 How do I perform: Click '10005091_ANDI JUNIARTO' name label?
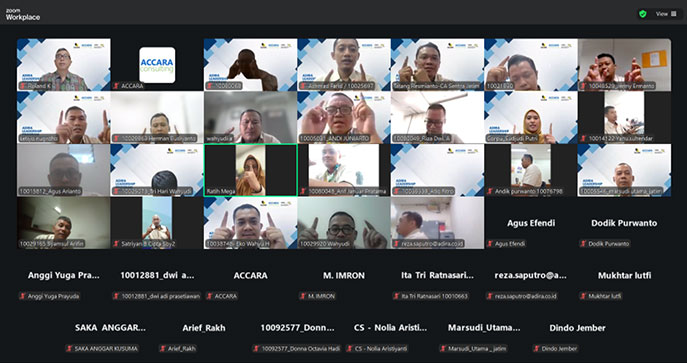coord(335,138)
